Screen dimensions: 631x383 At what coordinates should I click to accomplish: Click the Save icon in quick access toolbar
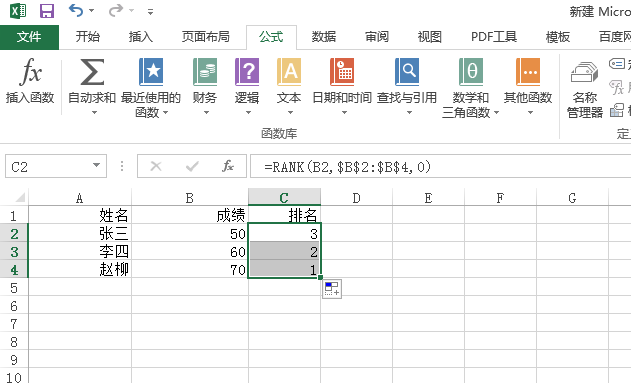click(47, 11)
